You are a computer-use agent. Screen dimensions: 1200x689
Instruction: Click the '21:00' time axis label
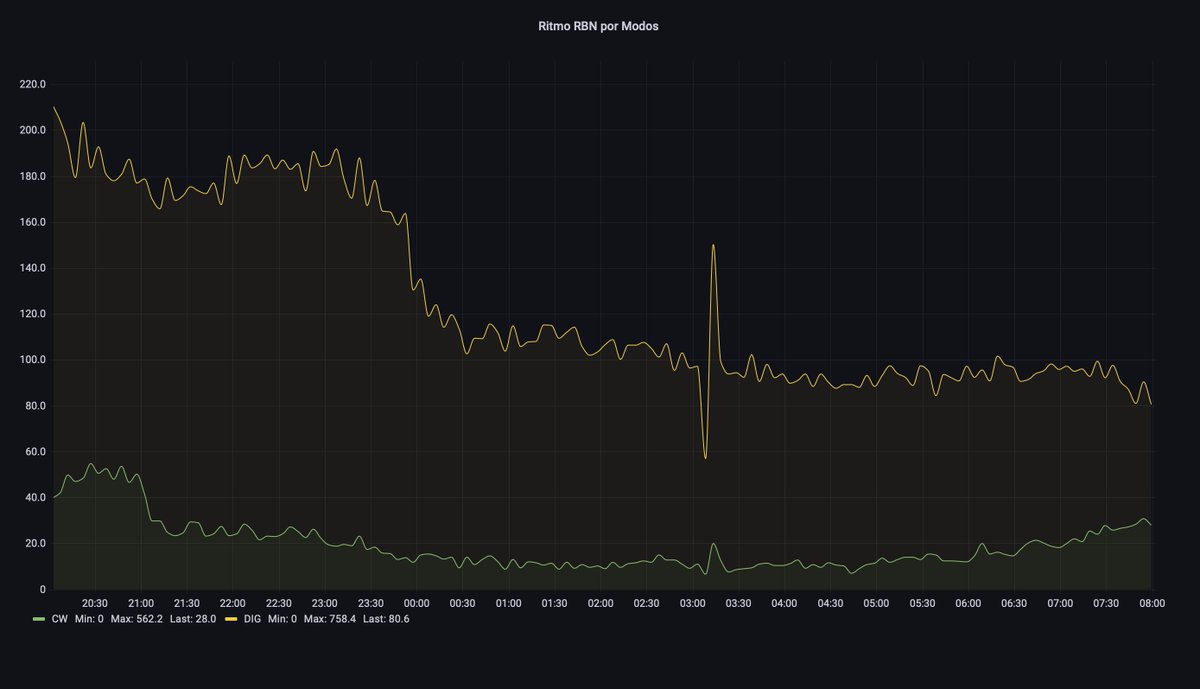point(141,603)
